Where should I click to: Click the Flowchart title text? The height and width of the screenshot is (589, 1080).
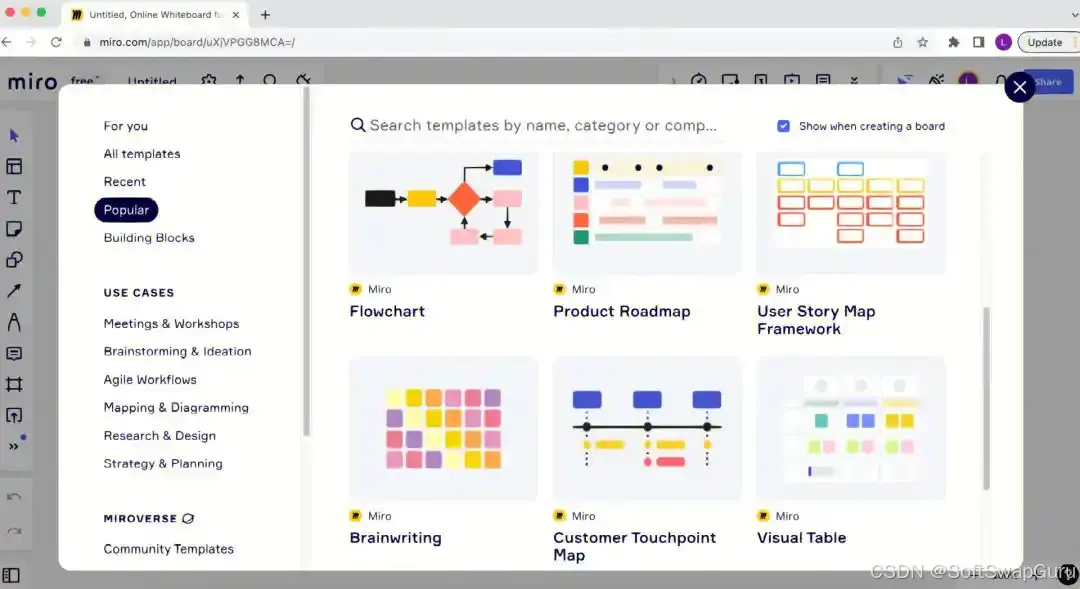coord(387,311)
